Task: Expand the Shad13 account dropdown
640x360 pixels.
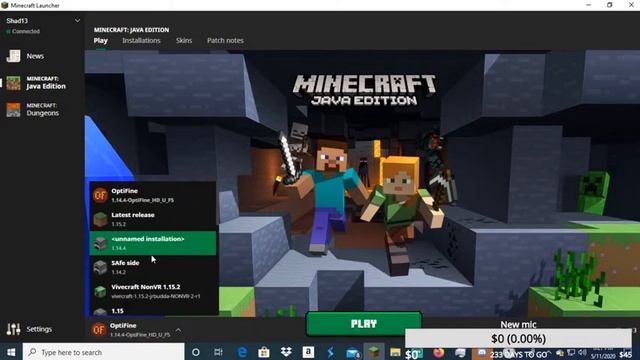Action: [x=77, y=20]
